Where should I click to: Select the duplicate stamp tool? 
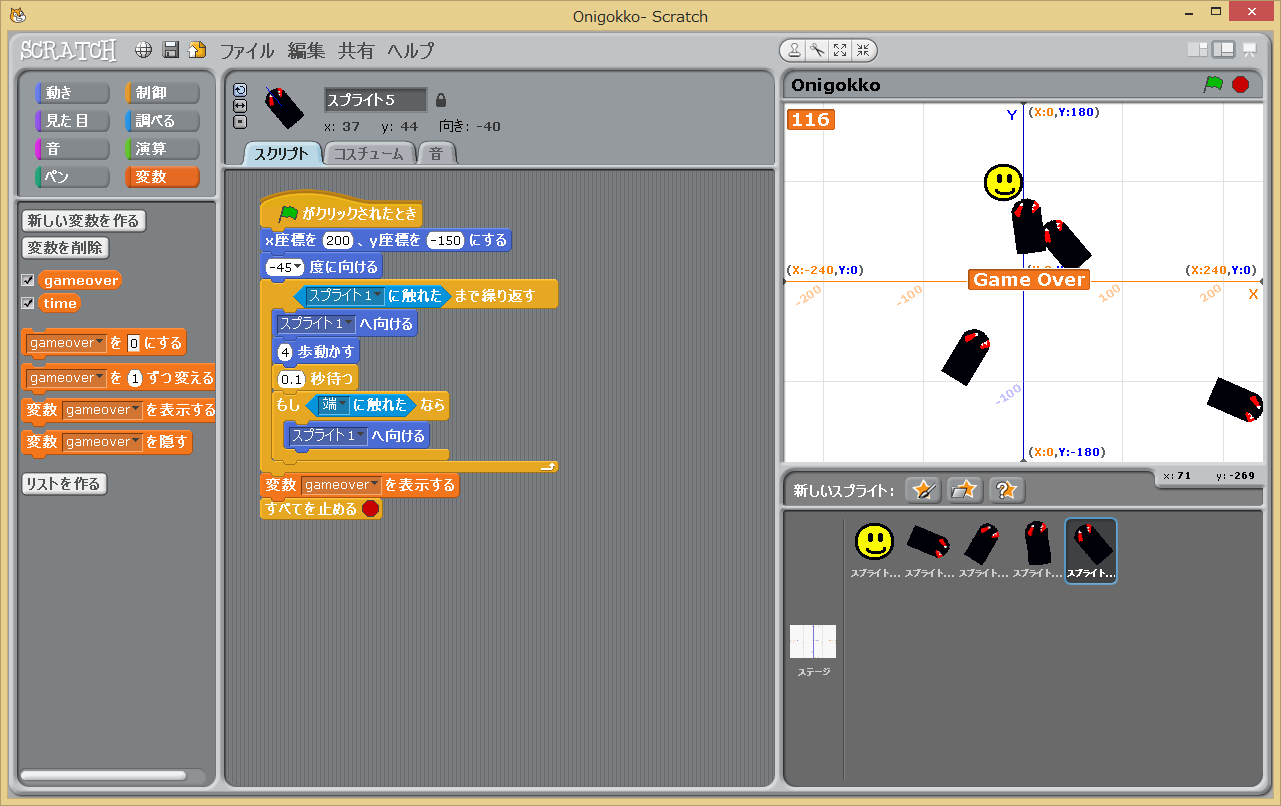[x=795, y=49]
